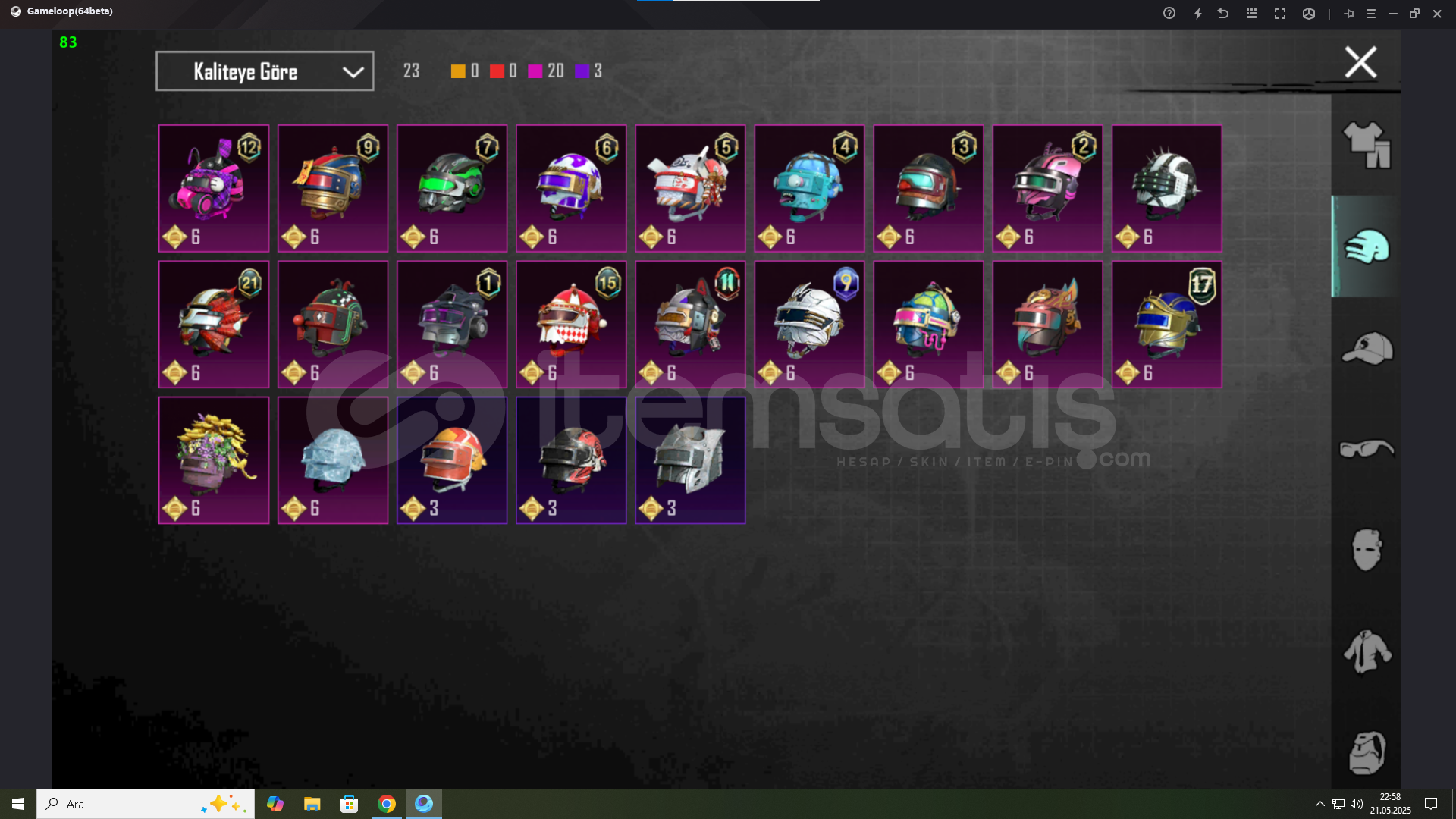1456x819 pixels.
Task: Click the taskbar Ara search field
Action: coord(146,804)
